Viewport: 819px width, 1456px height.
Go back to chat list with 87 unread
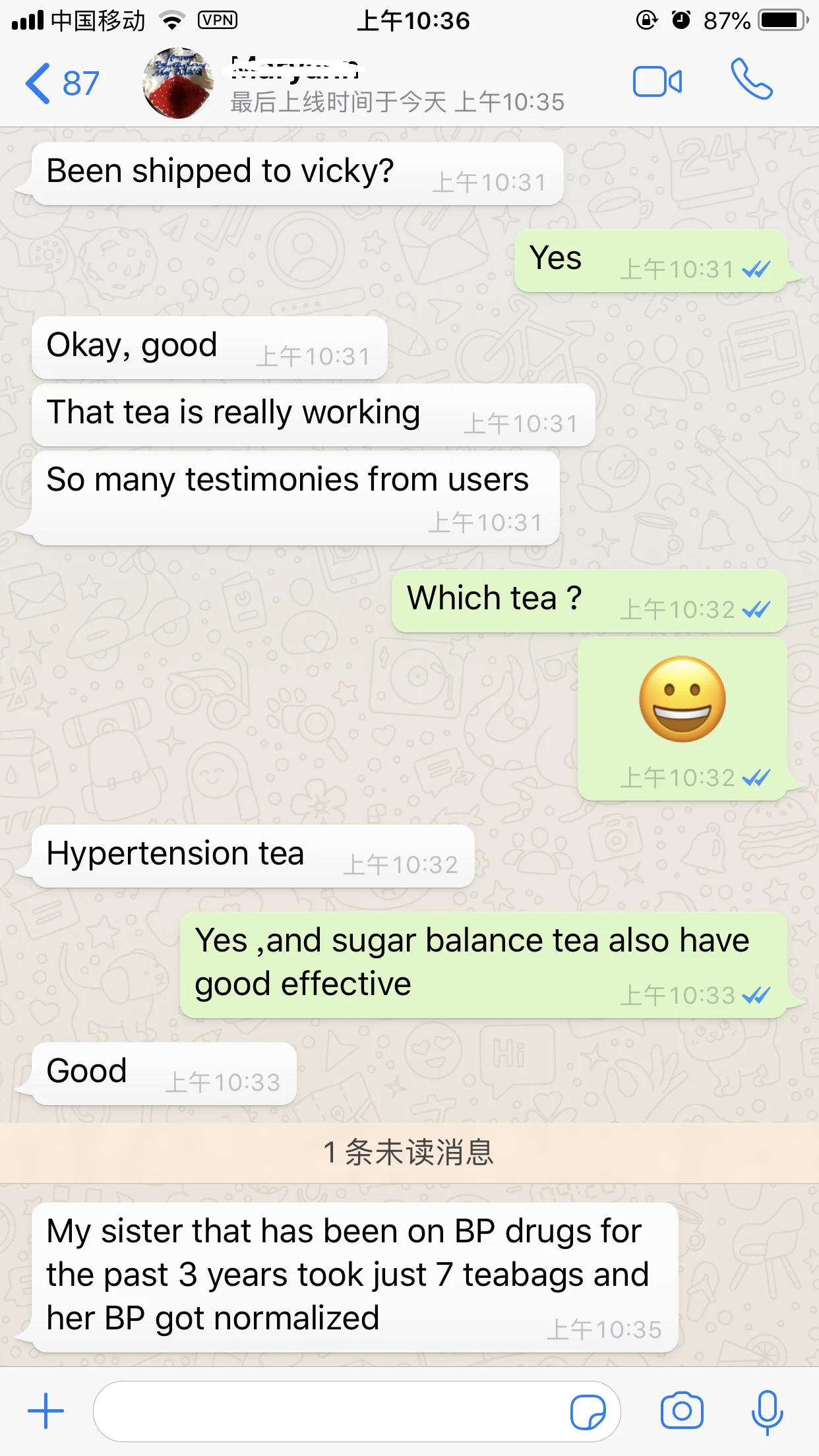pos(62,83)
